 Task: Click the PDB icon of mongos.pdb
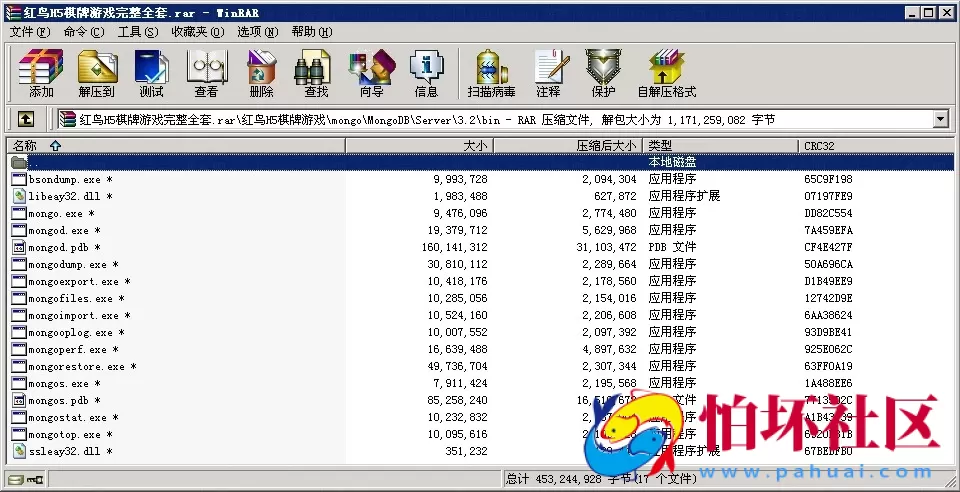(19, 400)
